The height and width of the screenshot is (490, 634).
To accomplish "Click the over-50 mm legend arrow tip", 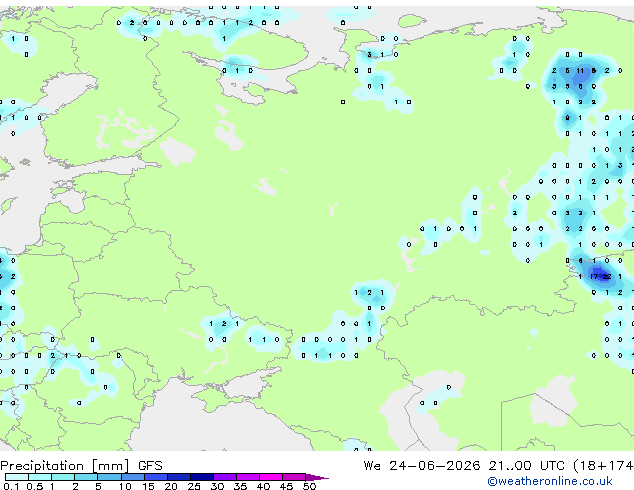I will pyautogui.click(x=317, y=477).
